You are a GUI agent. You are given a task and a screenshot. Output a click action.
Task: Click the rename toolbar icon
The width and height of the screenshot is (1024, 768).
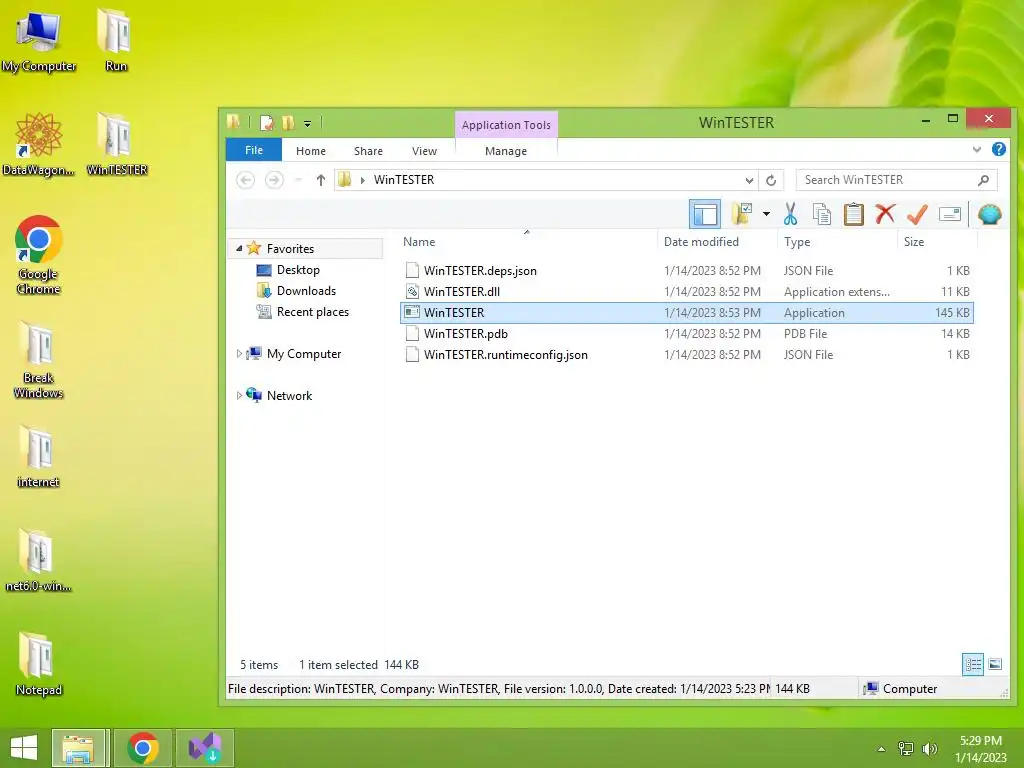950,214
